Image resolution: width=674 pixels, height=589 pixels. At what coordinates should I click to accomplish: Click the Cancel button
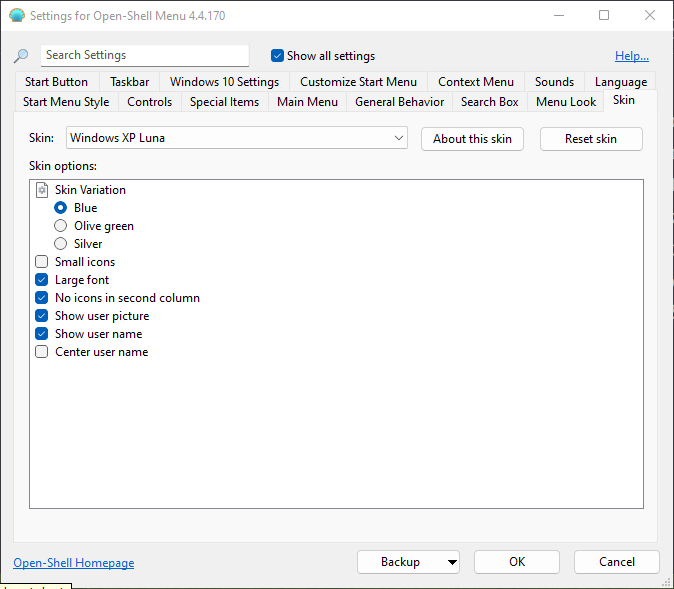[x=617, y=562]
